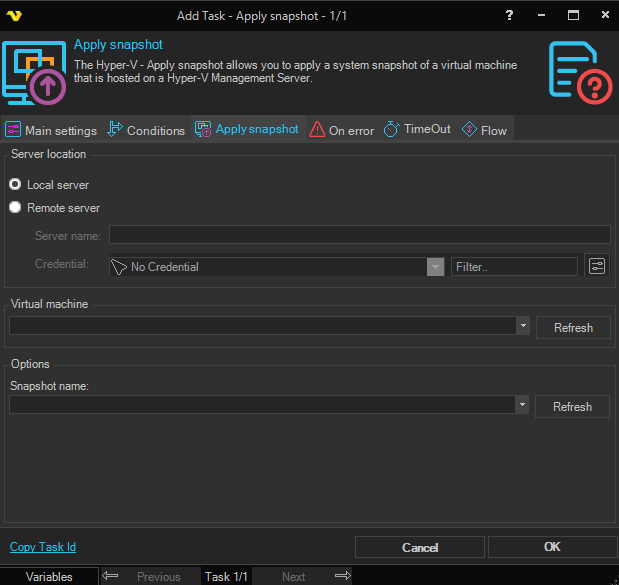The image size is (619, 585).
Task: Expand the Snapshot name dropdown
Action: (523, 405)
